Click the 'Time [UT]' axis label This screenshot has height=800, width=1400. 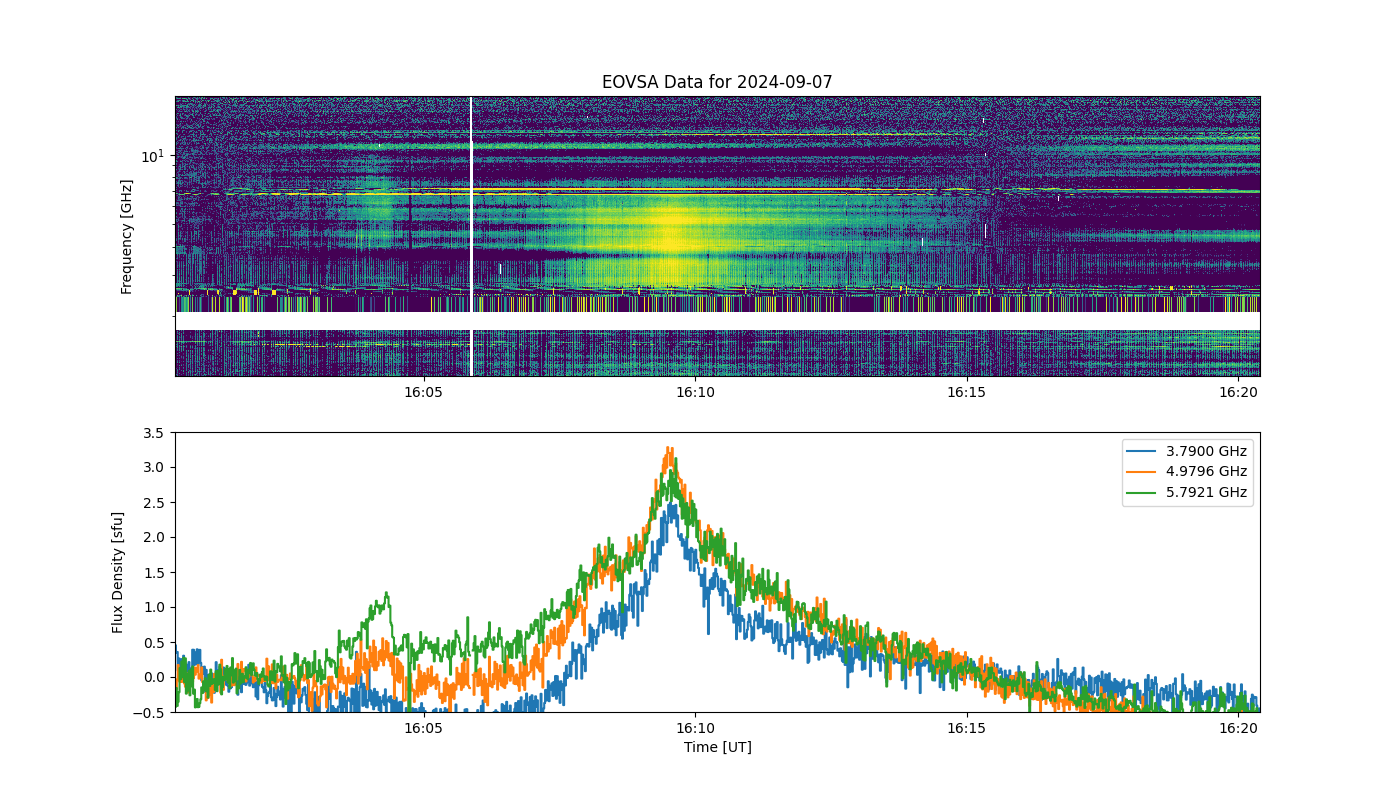coord(717,747)
